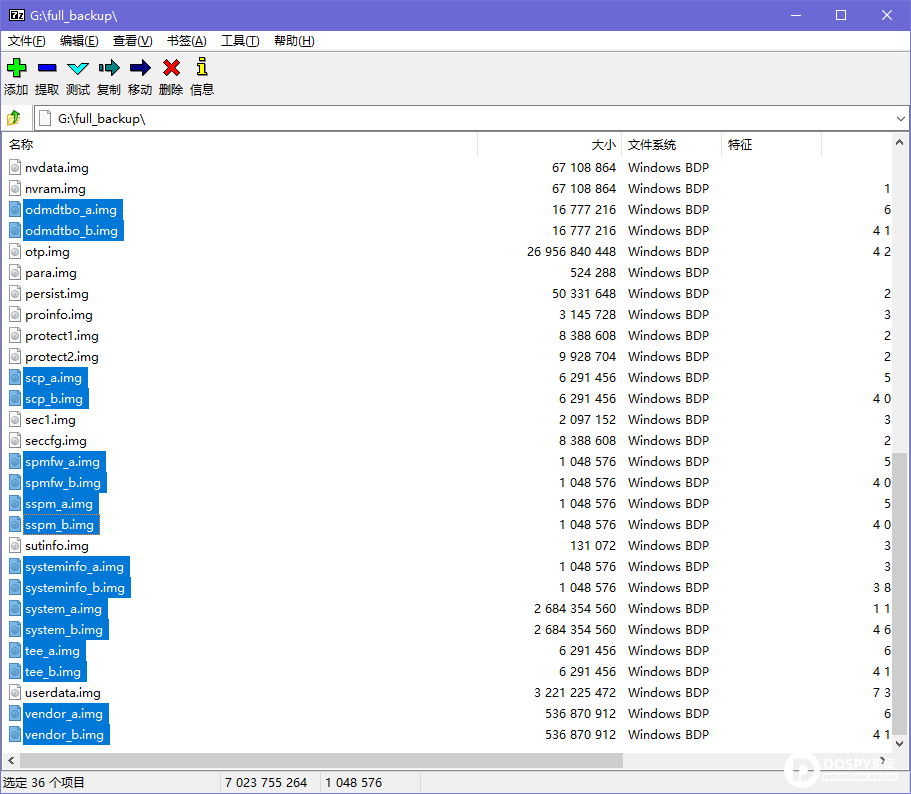This screenshot has height=794, width=911.
Task: Select the system_b.img file name
Action: click(x=64, y=630)
